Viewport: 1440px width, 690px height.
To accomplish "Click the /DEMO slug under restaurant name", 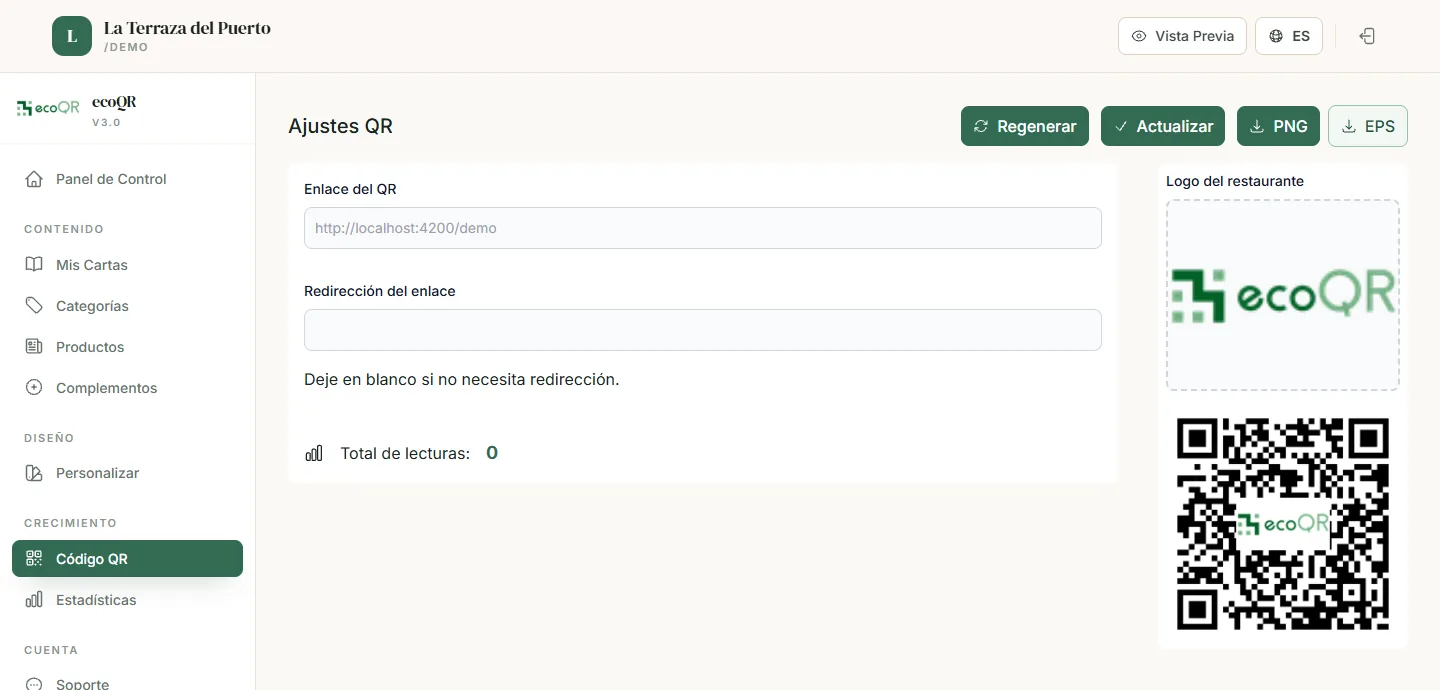I will (x=126, y=47).
